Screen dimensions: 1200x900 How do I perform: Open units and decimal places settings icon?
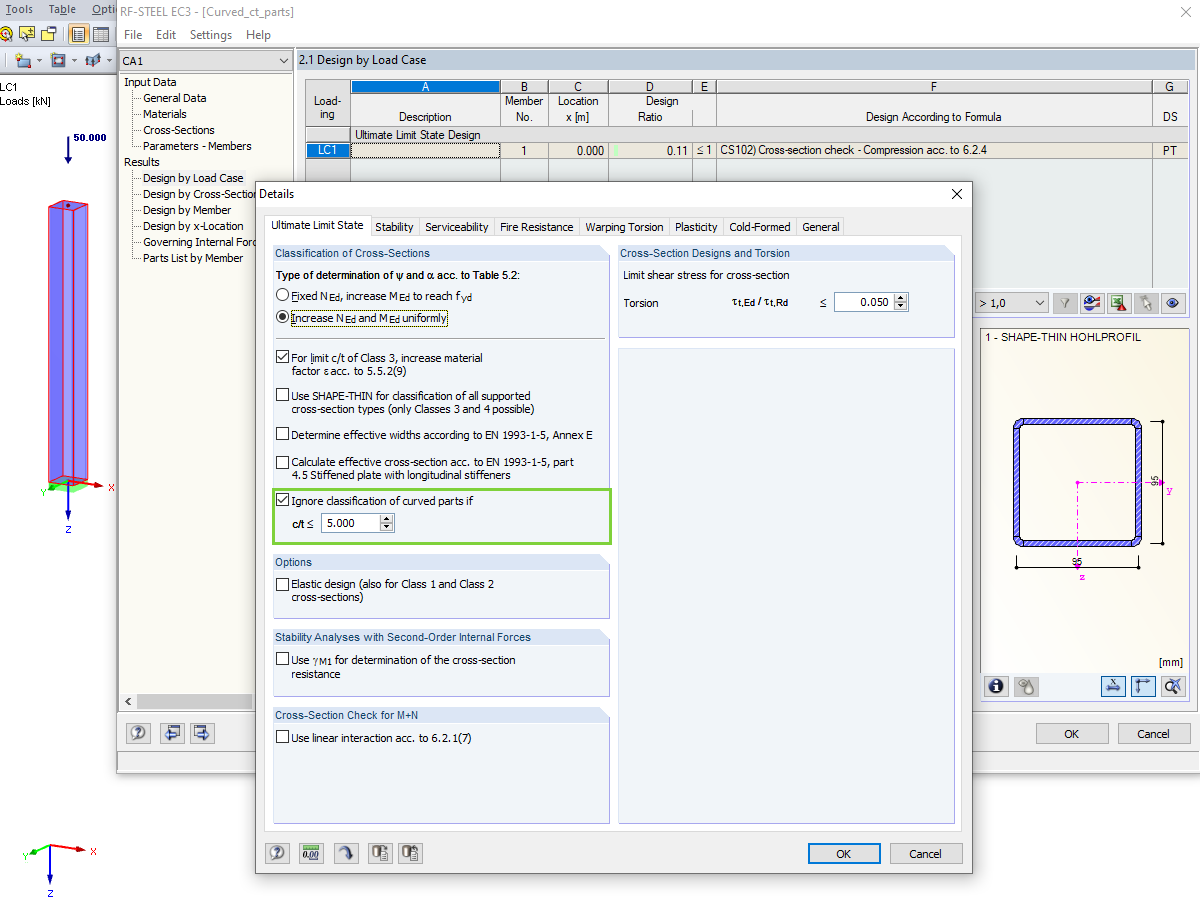coord(311,853)
